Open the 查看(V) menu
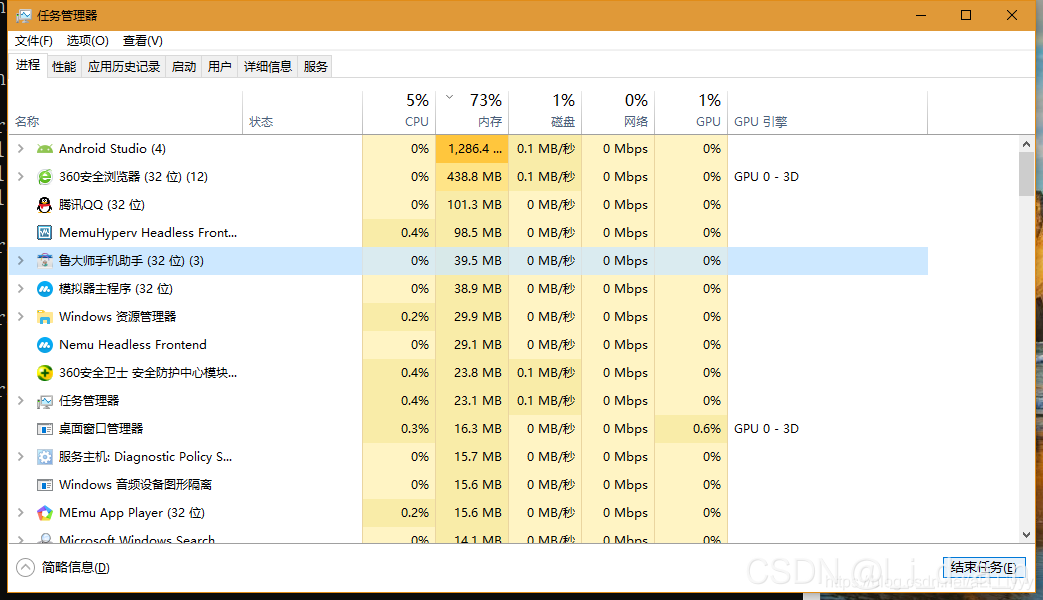The image size is (1043, 600). click(x=142, y=41)
